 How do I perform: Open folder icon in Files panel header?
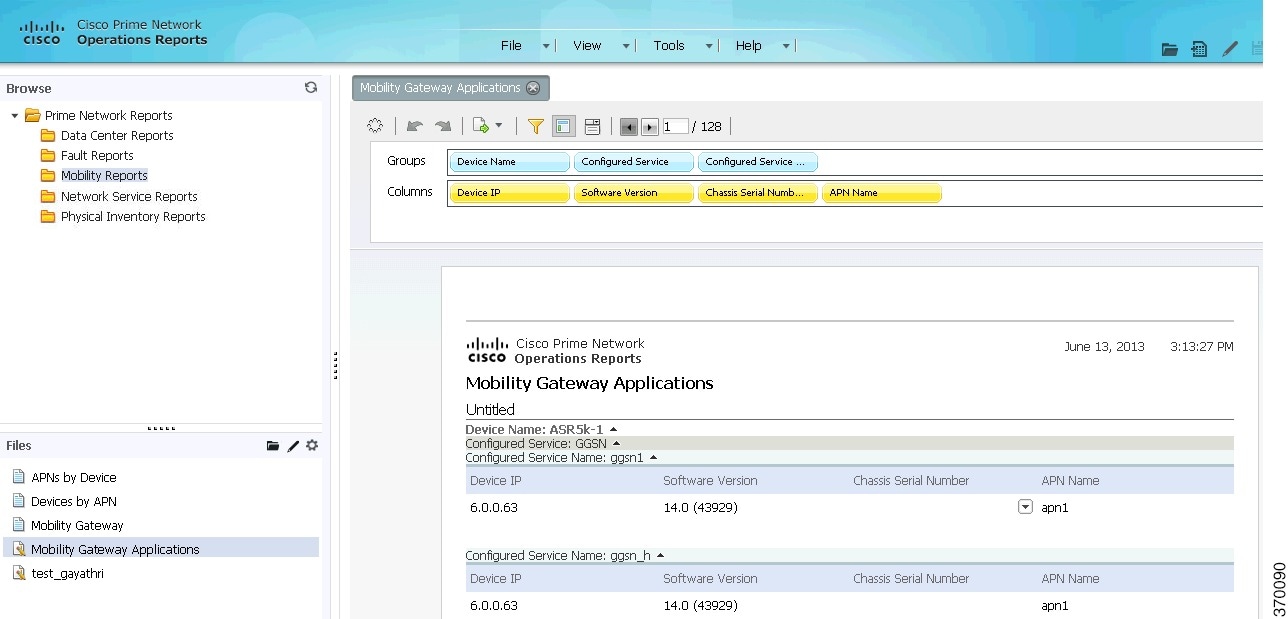pyautogui.click(x=273, y=446)
